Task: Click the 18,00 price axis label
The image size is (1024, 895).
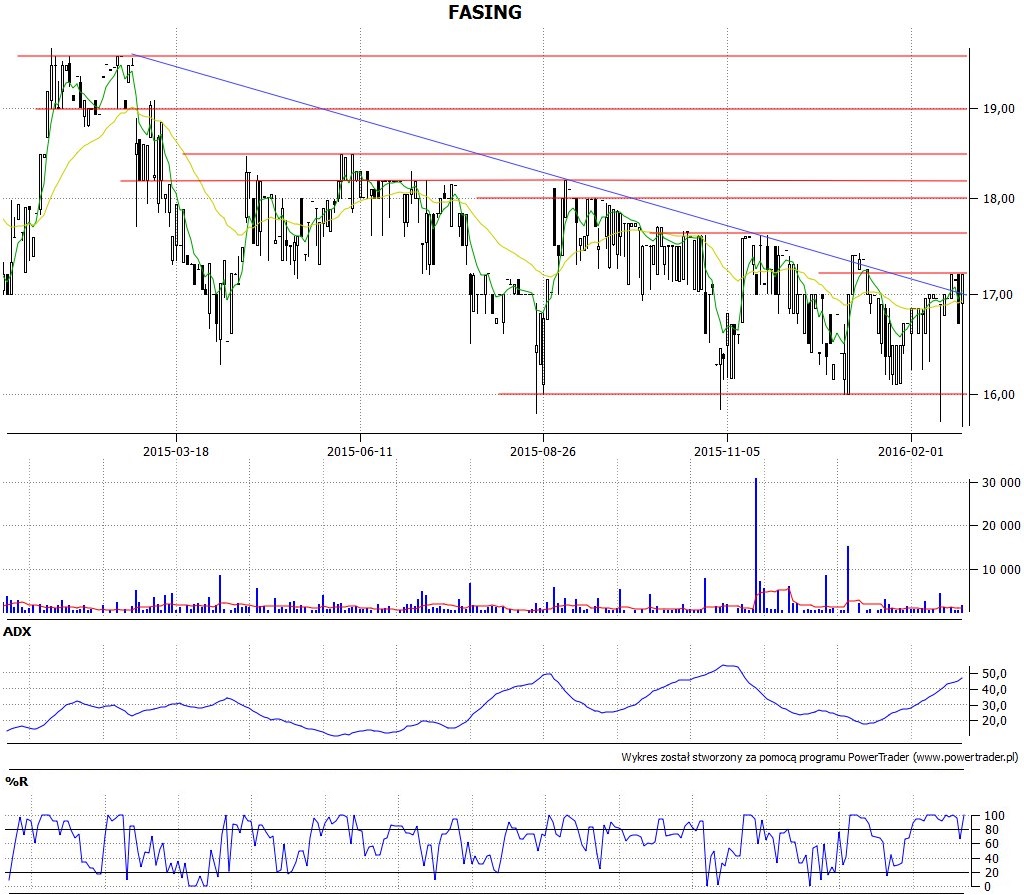Action: (999, 199)
